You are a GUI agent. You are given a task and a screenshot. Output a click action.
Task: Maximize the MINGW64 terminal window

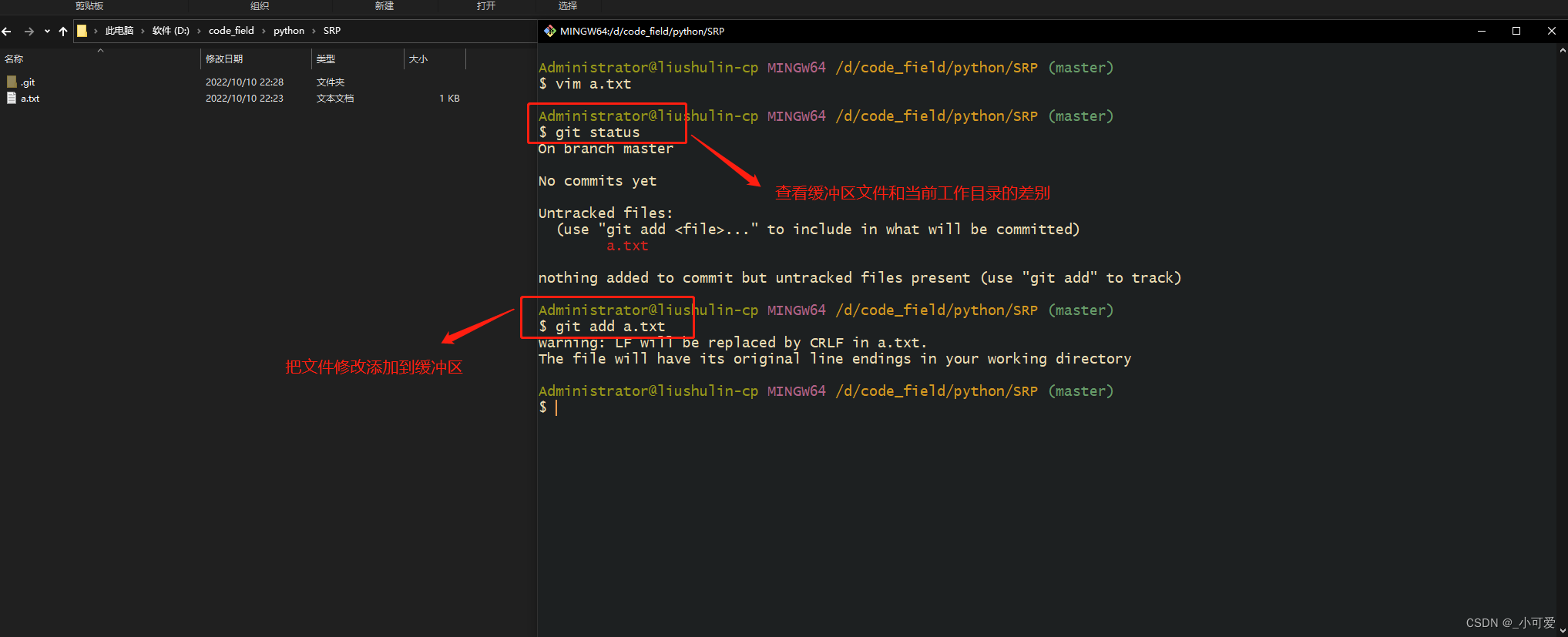1516,31
